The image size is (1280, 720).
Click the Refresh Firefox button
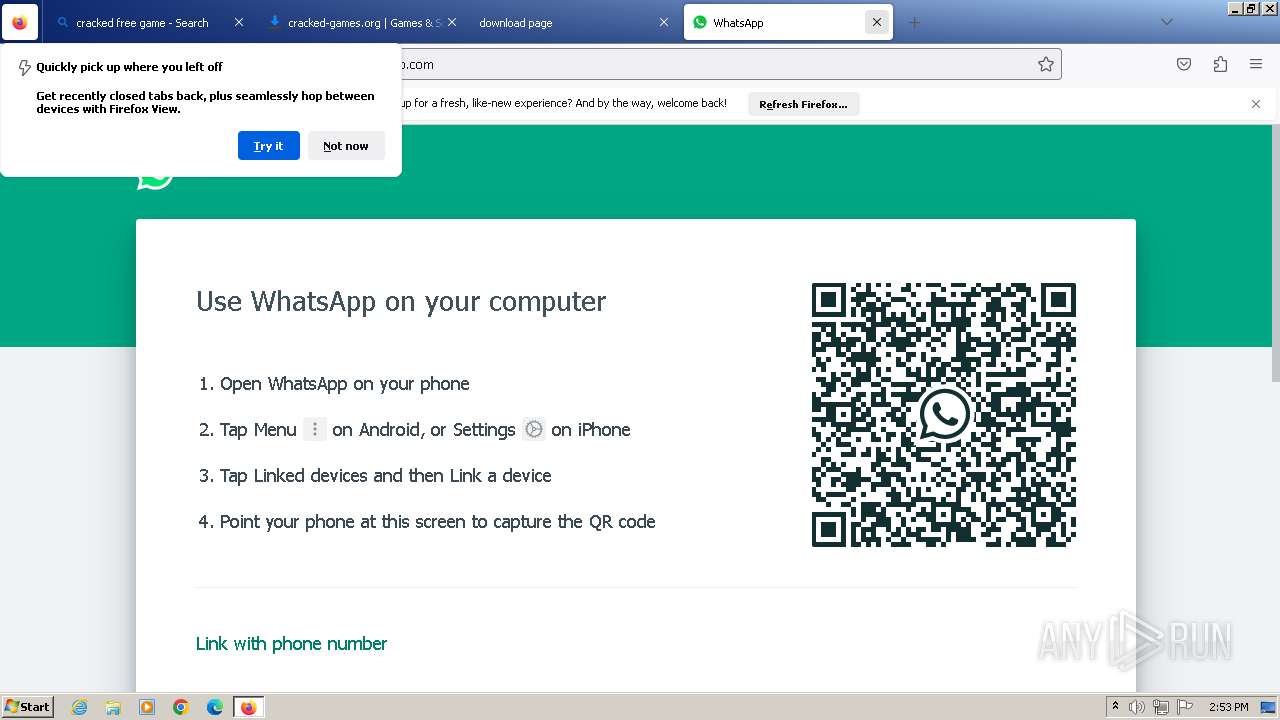point(803,104)
